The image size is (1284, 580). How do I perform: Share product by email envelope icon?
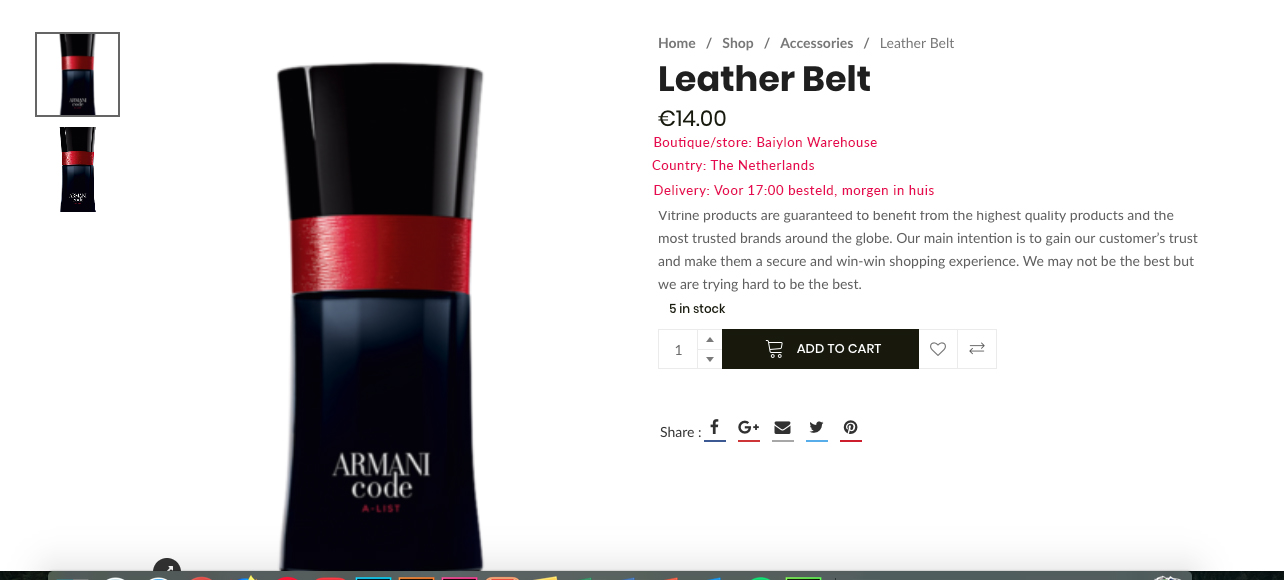[x=782, y=427]
